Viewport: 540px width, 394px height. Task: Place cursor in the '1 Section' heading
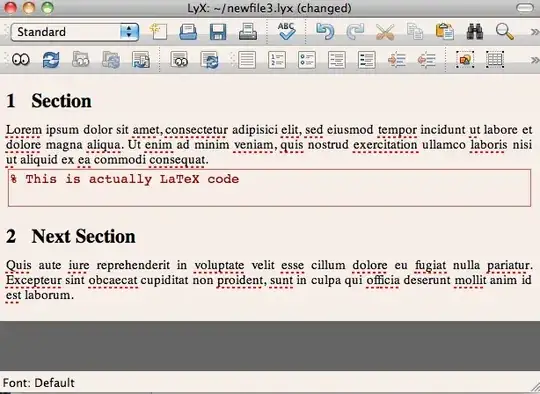click(49, 101)
